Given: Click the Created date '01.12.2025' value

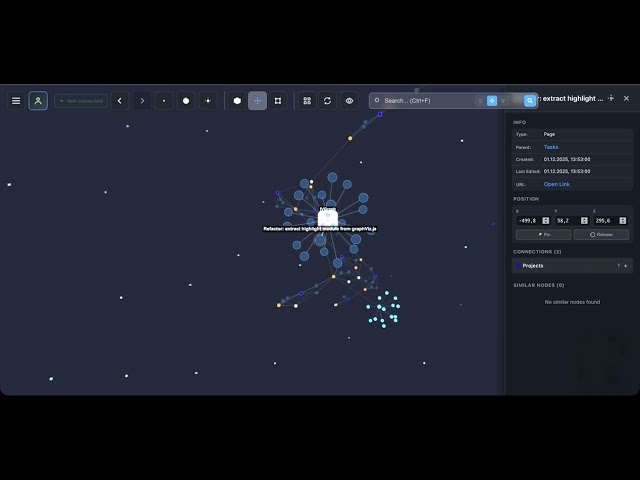Looking at the screenshot, I should pos(567,160).
